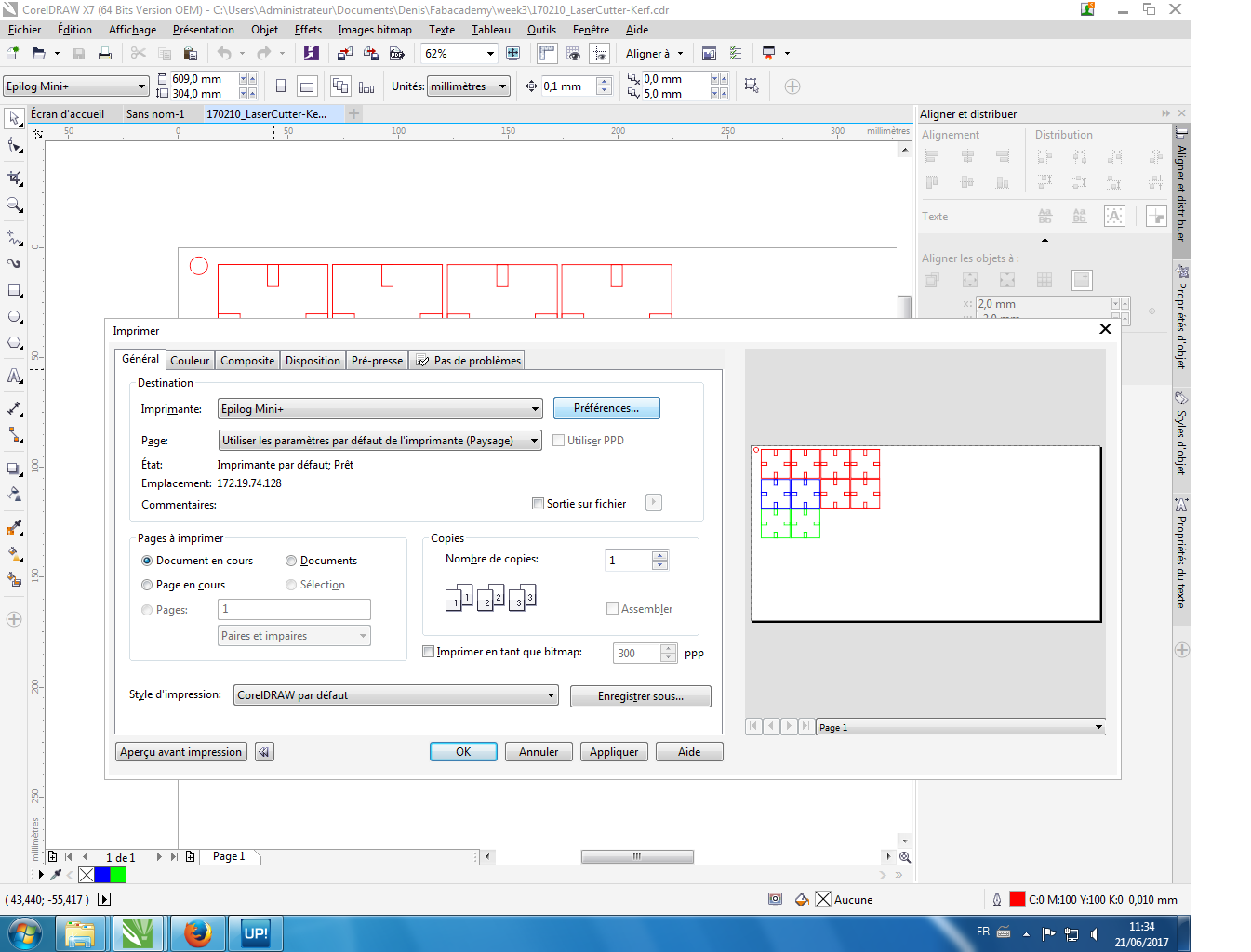The width and height of the screenshot is (1251, 952).
Task: Click the Enregistrer sous... button
Action: pyautogui.click(x=641, y=696)
